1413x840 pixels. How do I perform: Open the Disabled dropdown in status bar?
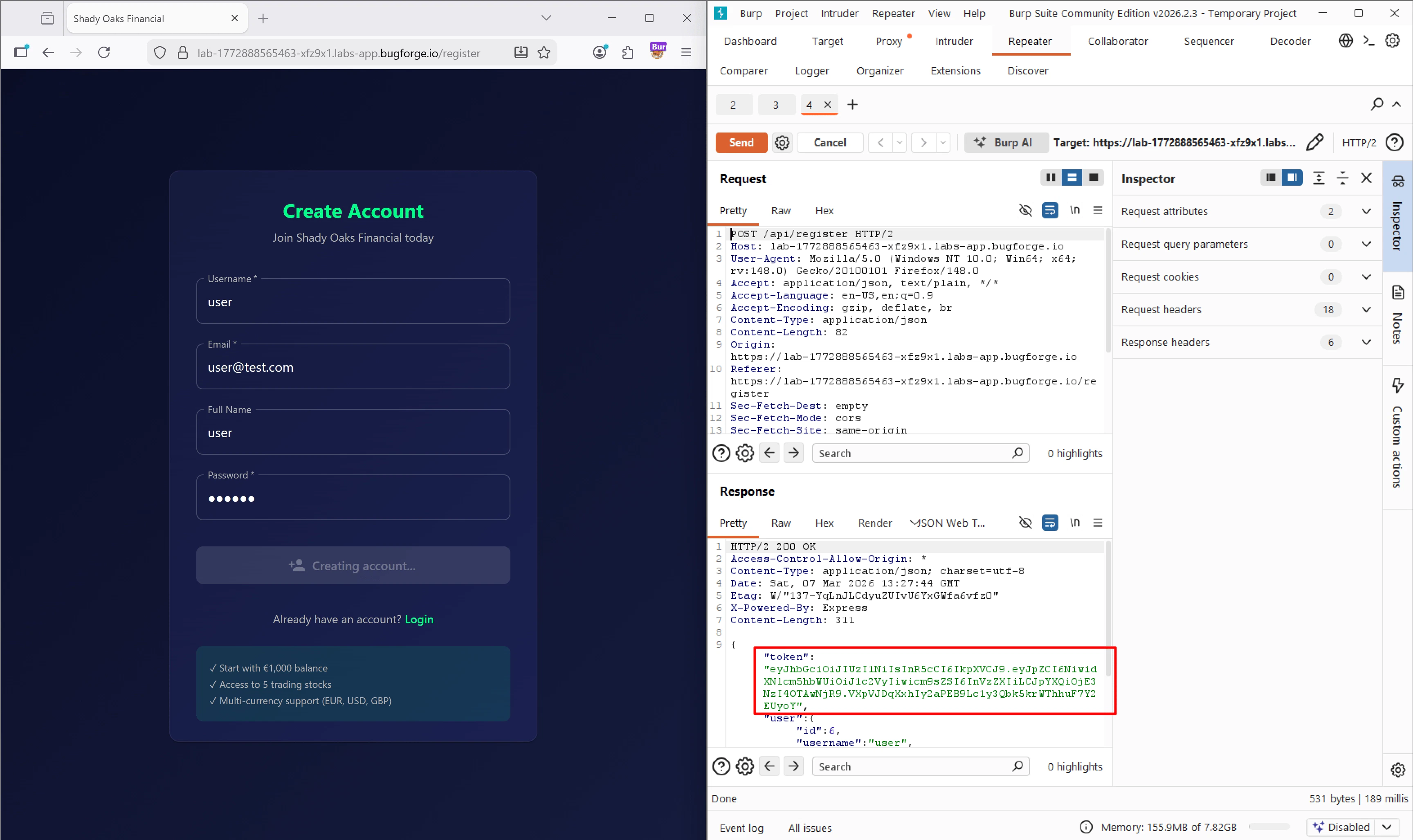pyautogui.click(x=1387, y=827)
